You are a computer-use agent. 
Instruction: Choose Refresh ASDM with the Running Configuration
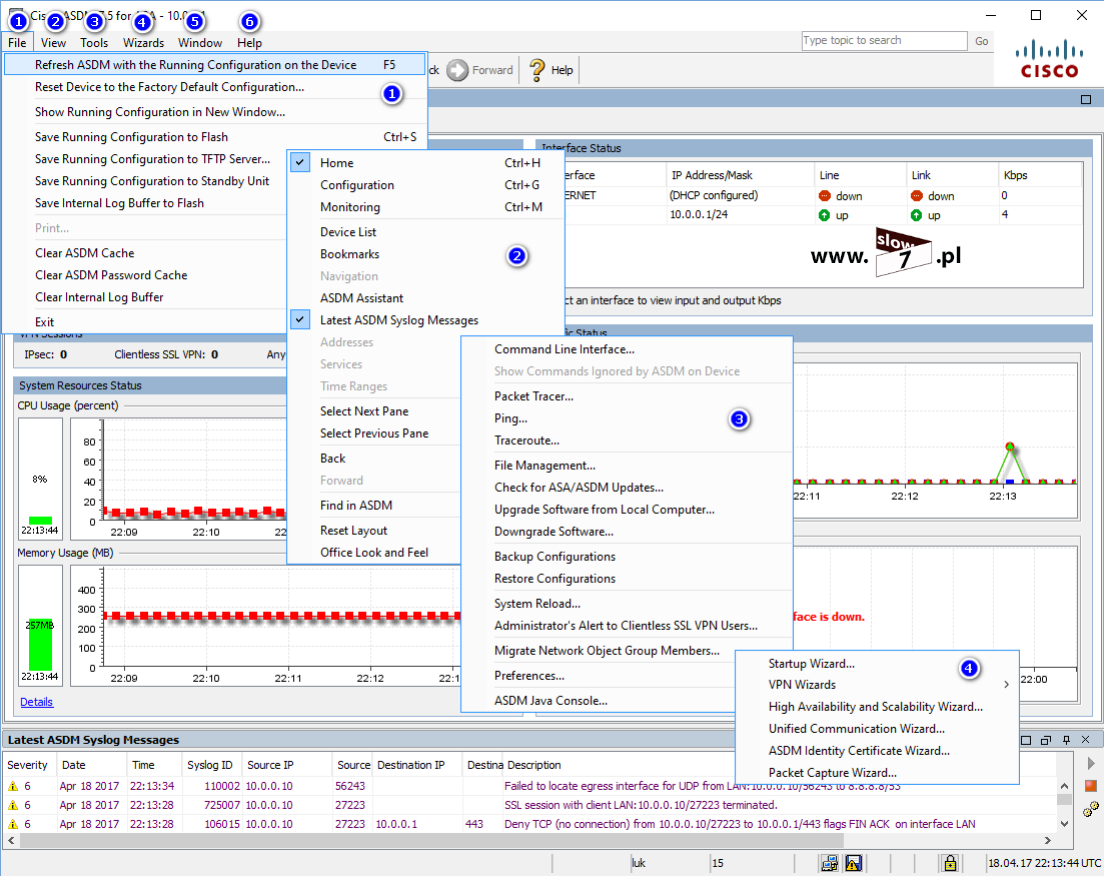(215, 65)
